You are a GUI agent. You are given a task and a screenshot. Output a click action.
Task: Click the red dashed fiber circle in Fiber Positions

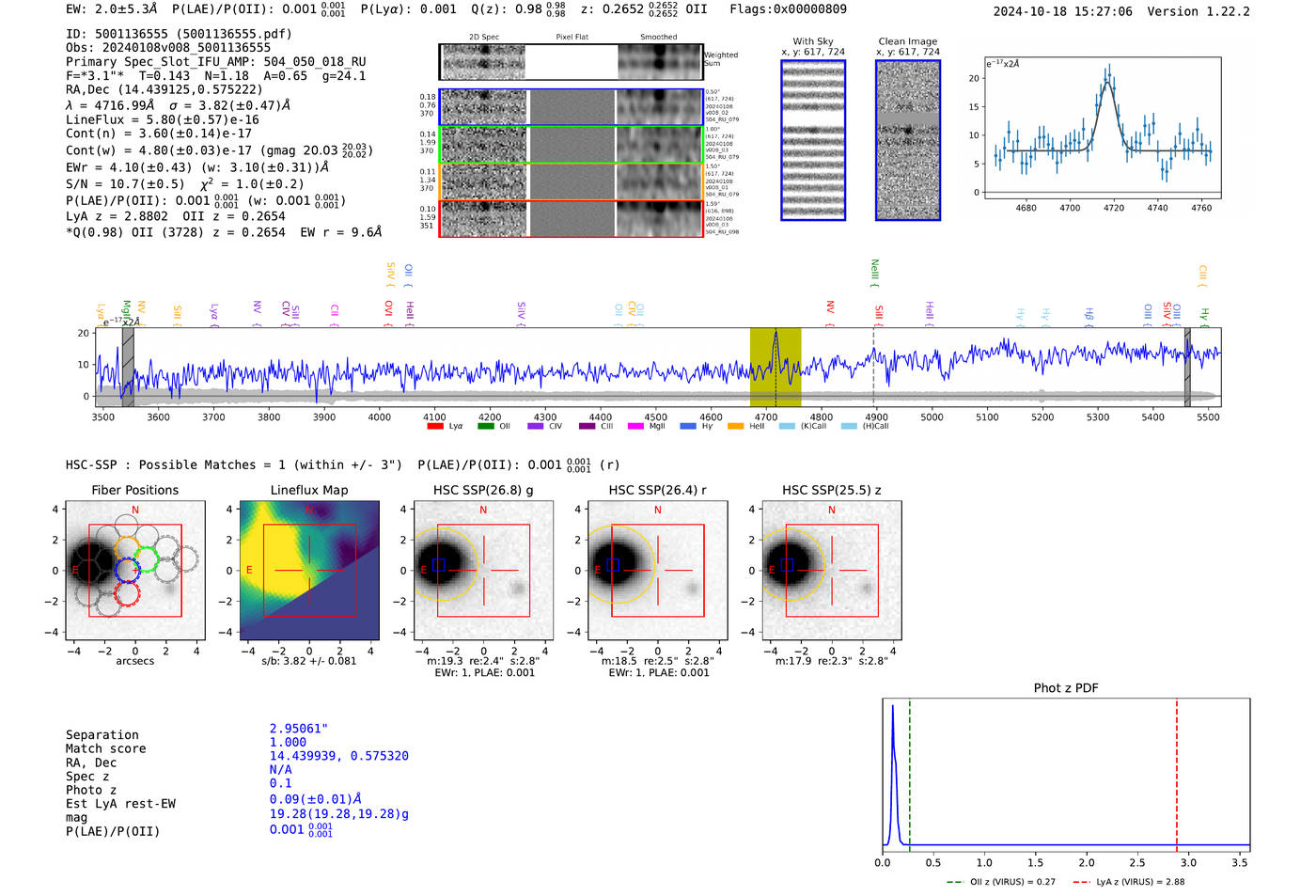(127, 593)
